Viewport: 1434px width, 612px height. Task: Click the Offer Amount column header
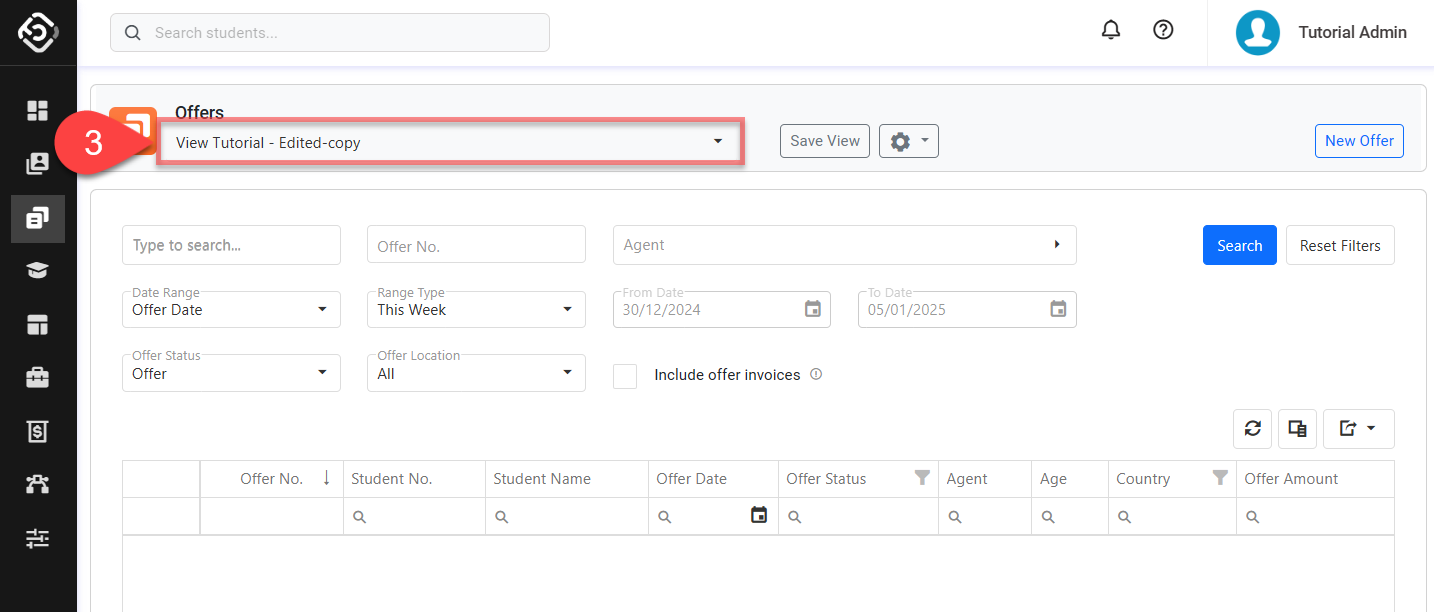click(x=1291, y=479)
